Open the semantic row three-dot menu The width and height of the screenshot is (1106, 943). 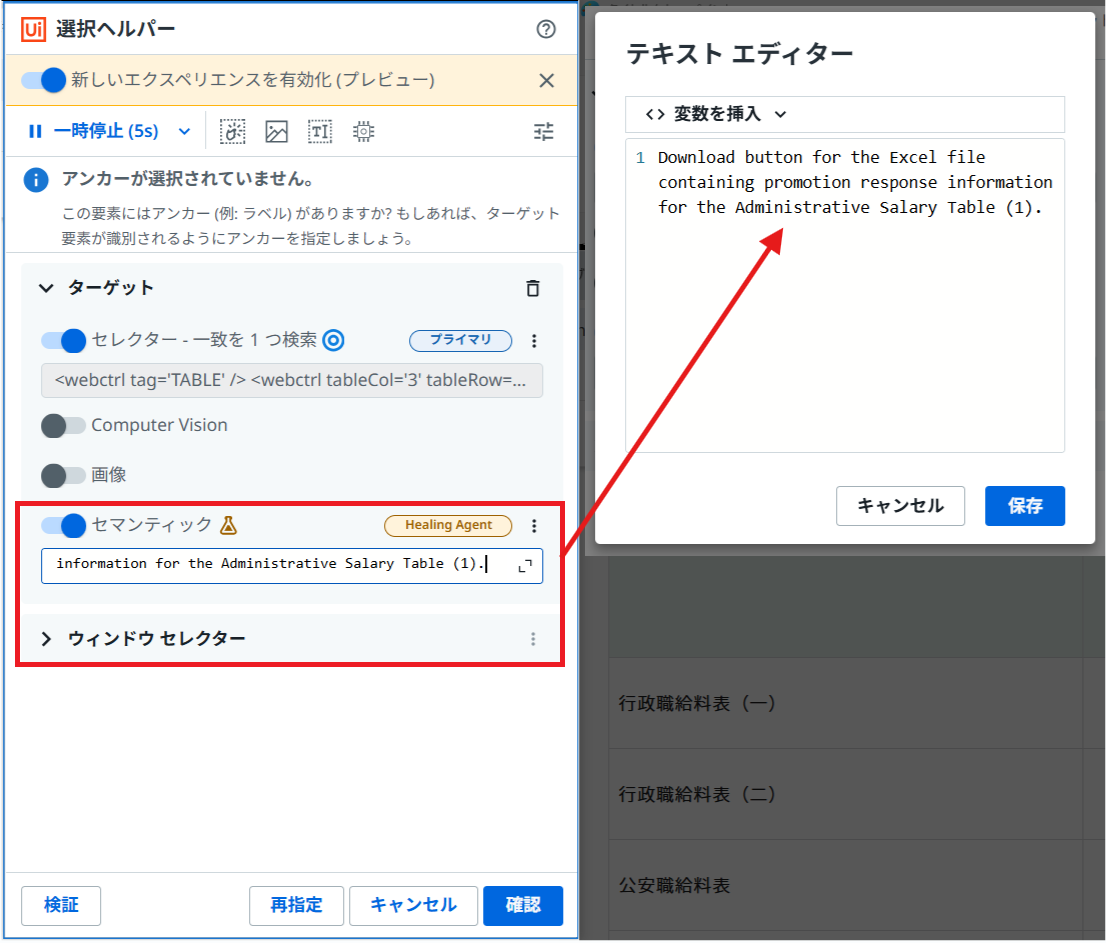534,525
